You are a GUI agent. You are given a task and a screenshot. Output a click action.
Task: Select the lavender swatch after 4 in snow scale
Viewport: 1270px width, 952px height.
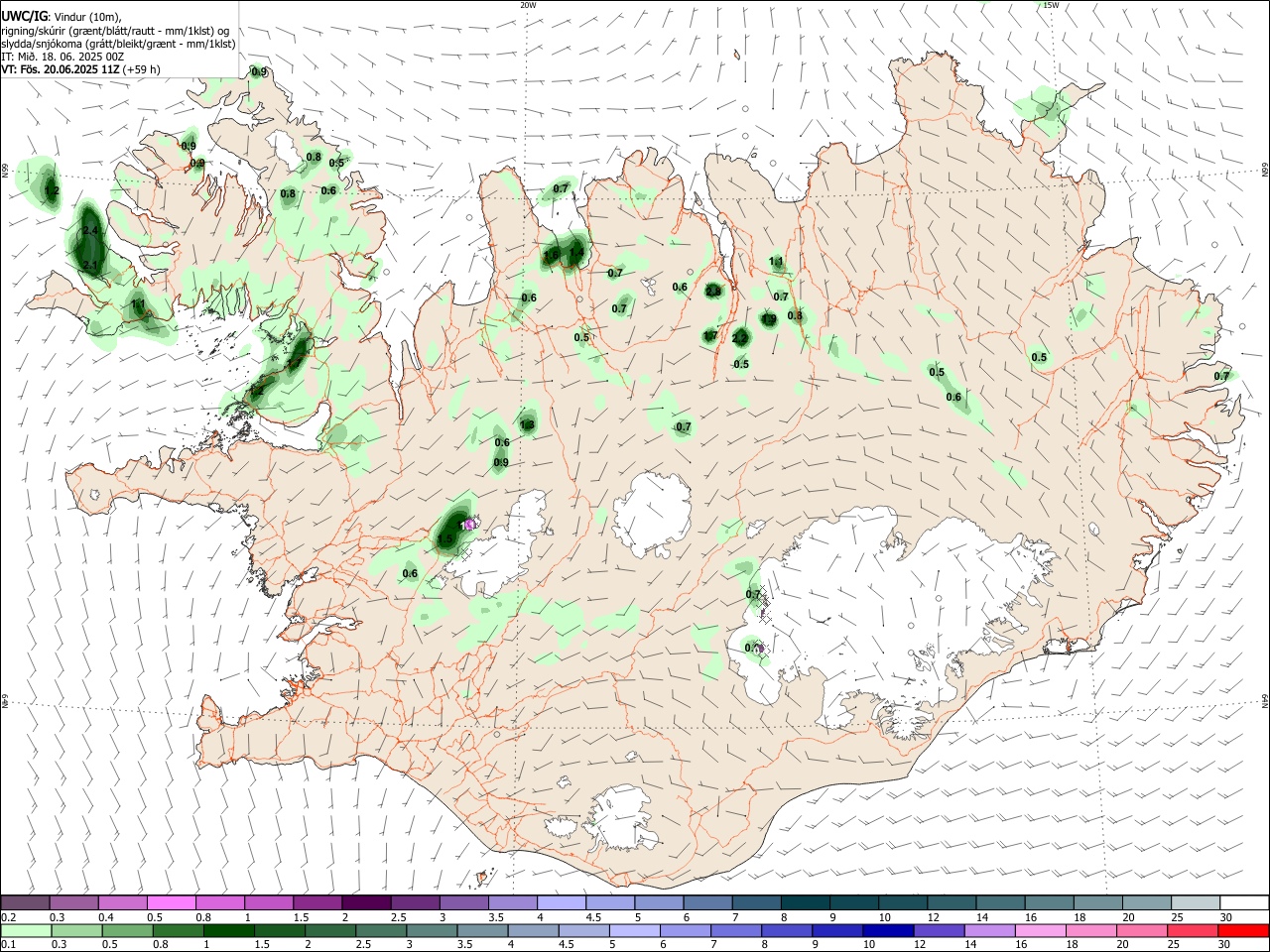click(x=560, y=903)
